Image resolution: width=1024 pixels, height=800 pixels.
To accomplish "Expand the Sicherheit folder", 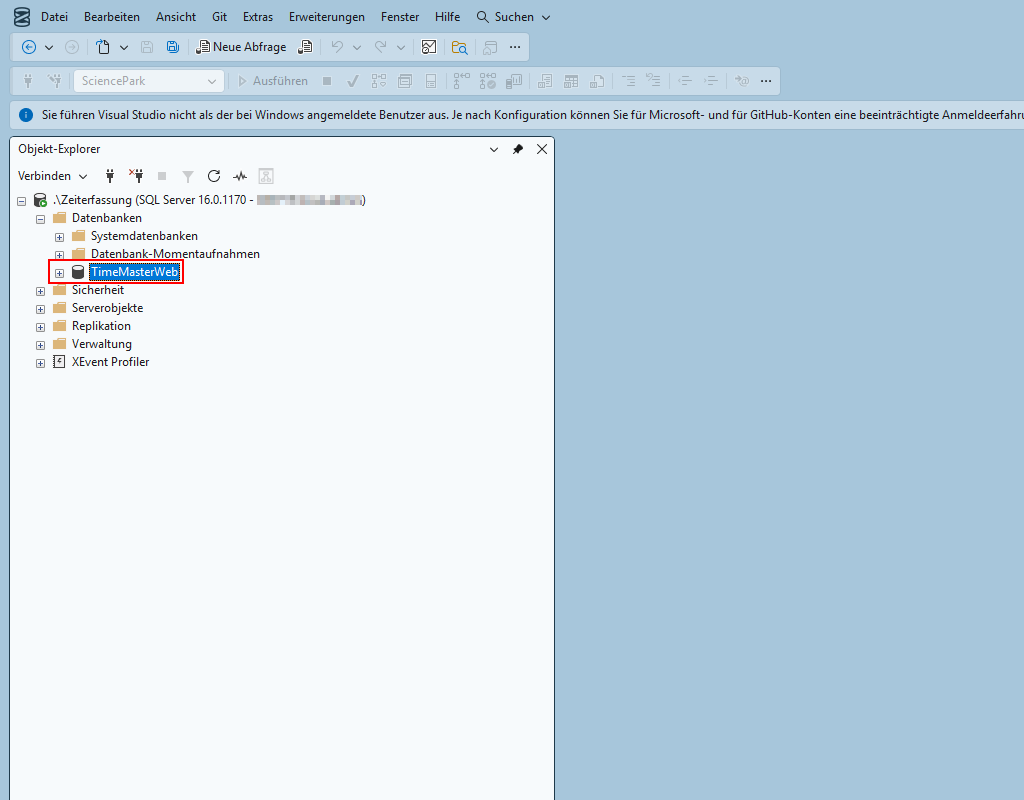I will click(x=41, y=291).
